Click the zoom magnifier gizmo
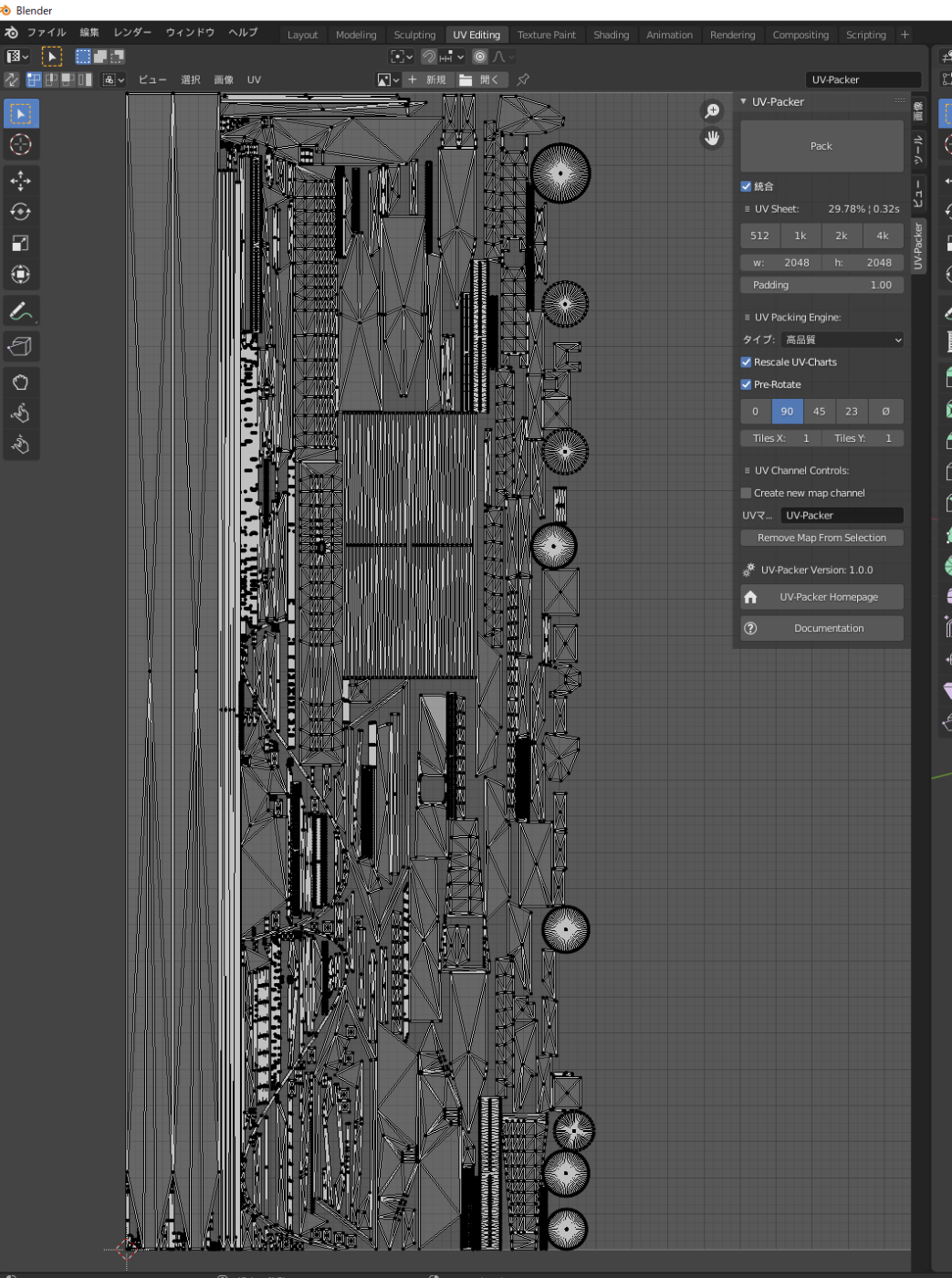952x1278 pixels. [x=712, y=110]
